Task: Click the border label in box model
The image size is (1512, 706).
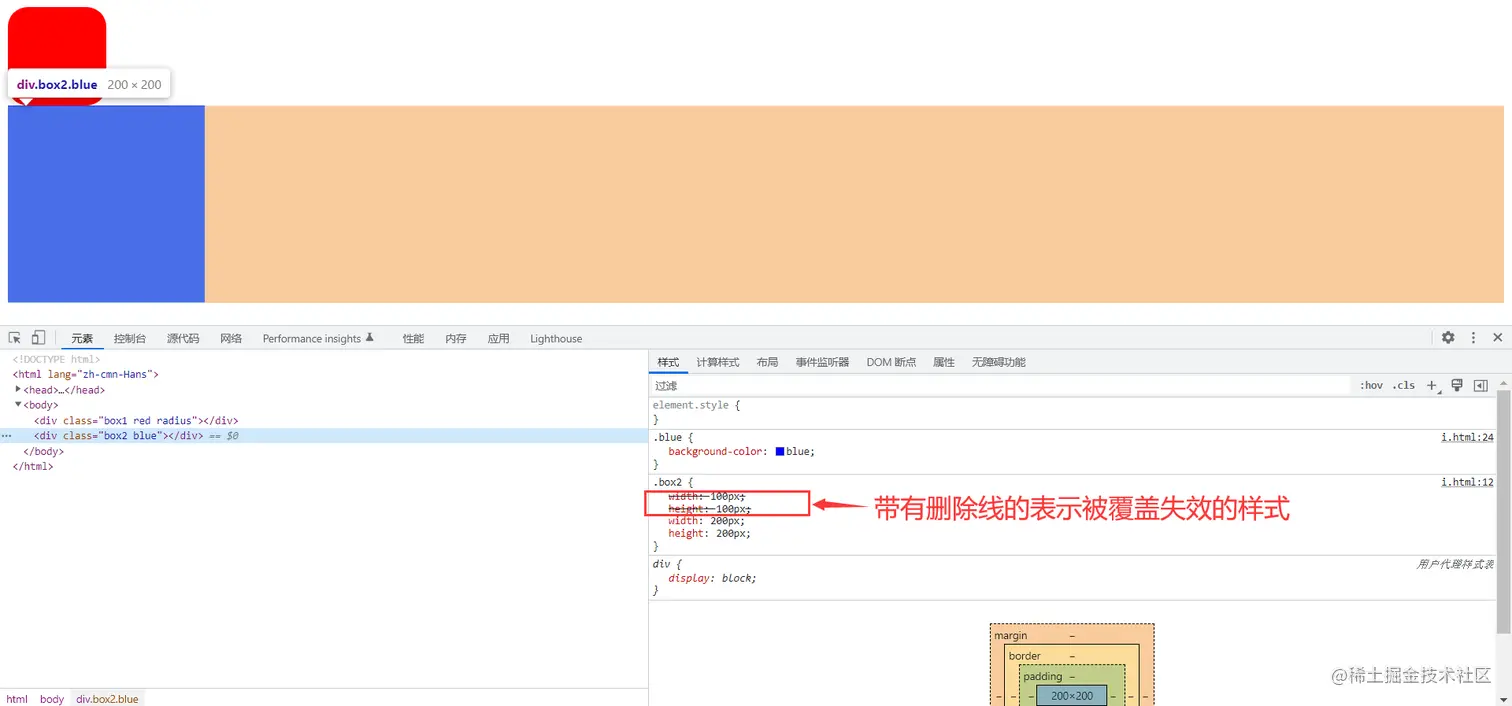Action: (1024, 656)
